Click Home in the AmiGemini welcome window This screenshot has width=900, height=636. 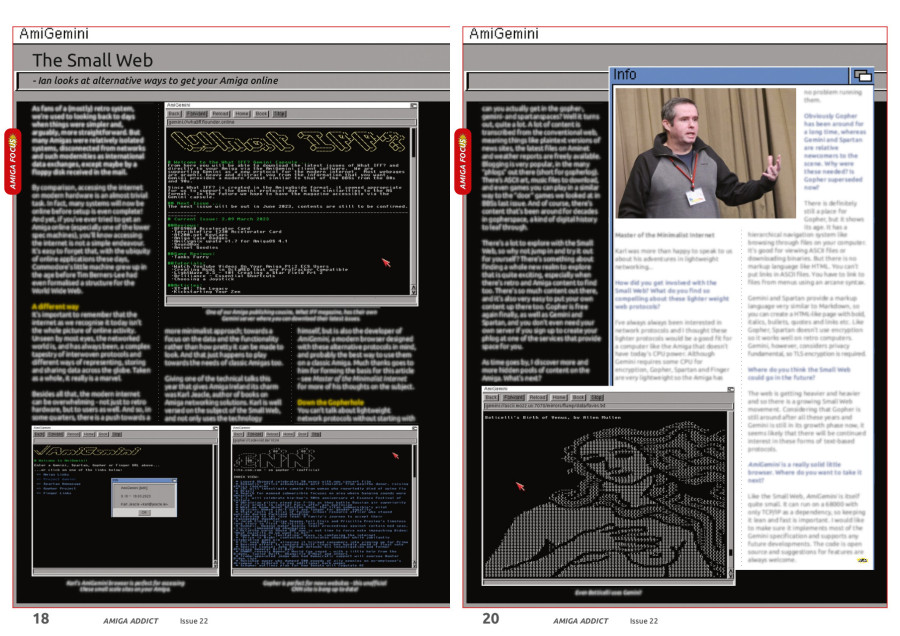pyautogui.click(x=89, y=434)
